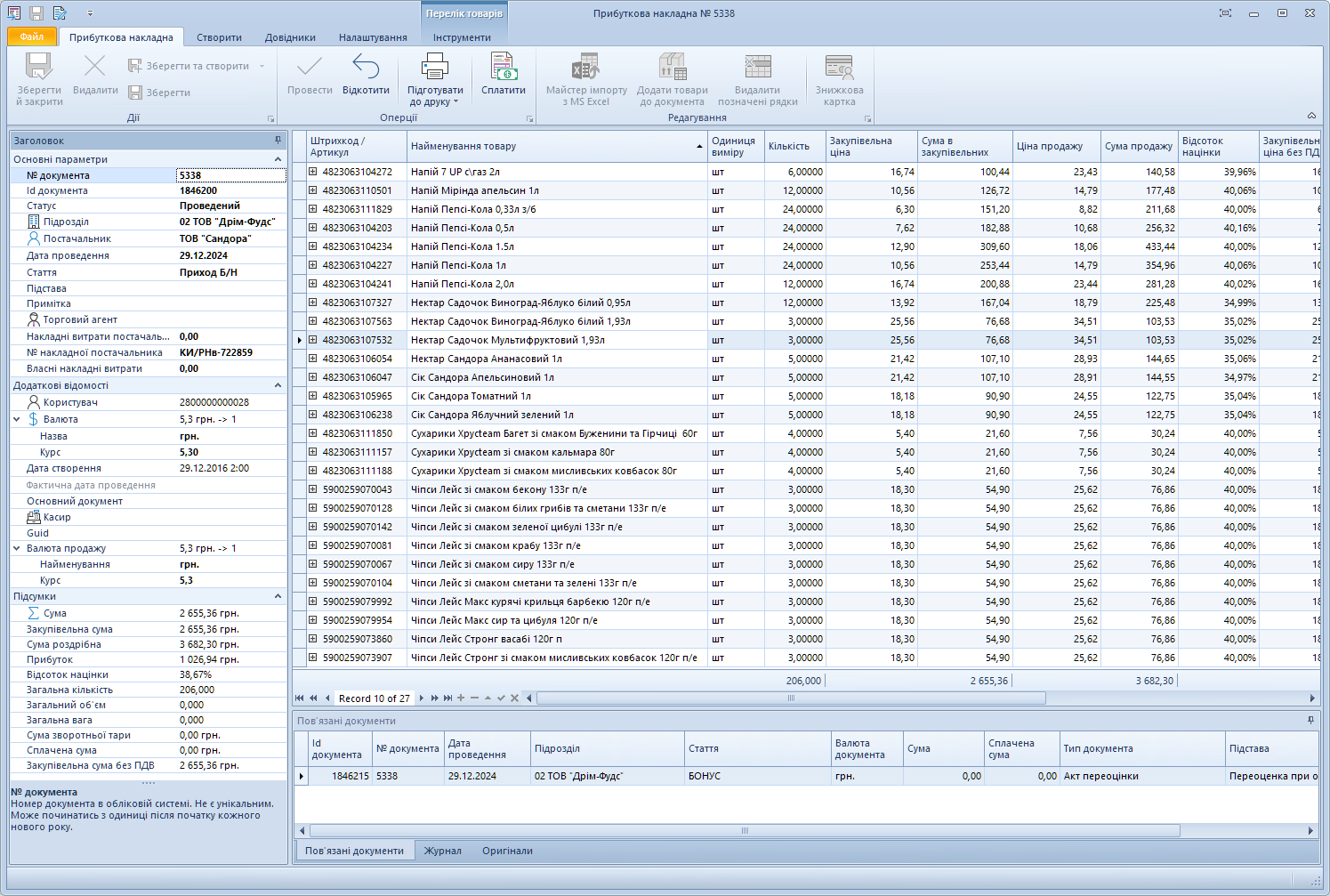The height and width of the screenshot is (896, 1330).
Task: Select the Пов'язані документи bottom tab
Action: click(354, 851)
